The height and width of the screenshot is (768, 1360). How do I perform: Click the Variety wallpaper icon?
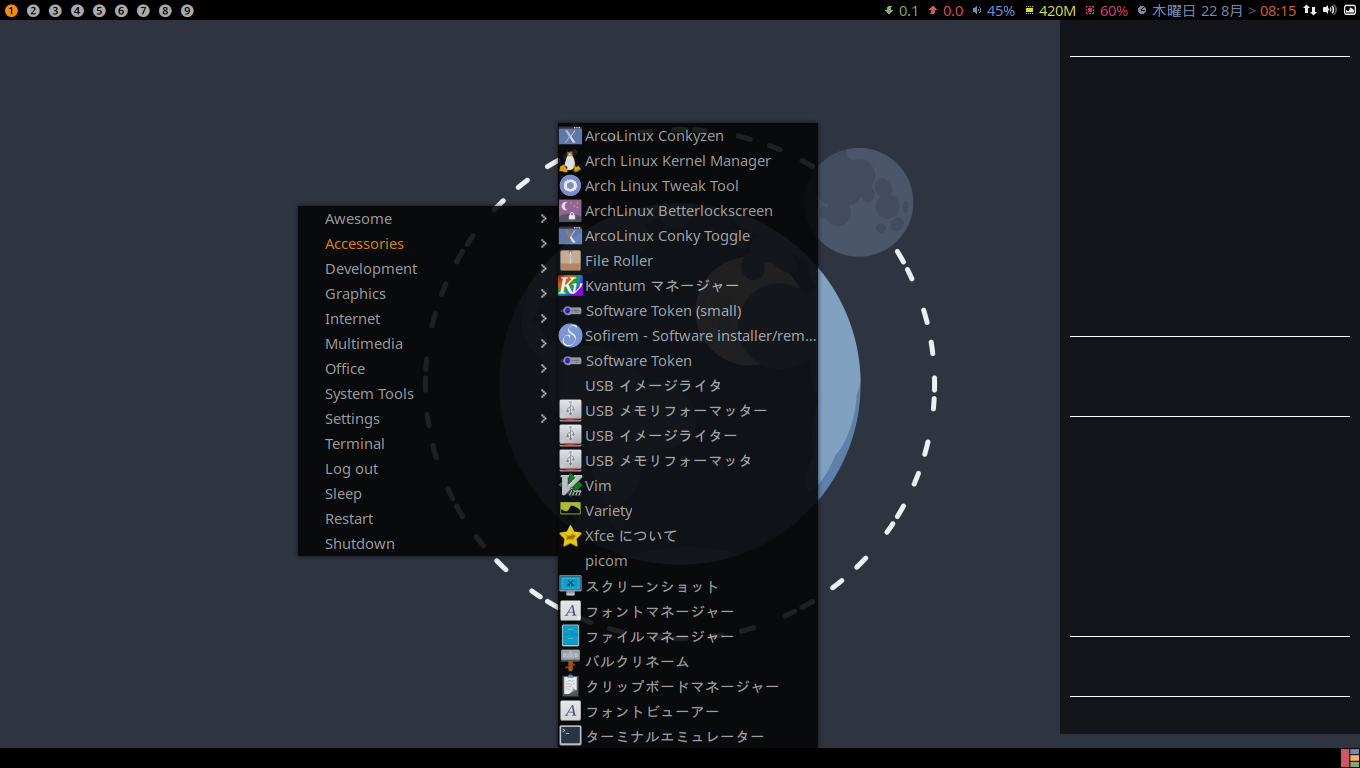pos(570,509)
